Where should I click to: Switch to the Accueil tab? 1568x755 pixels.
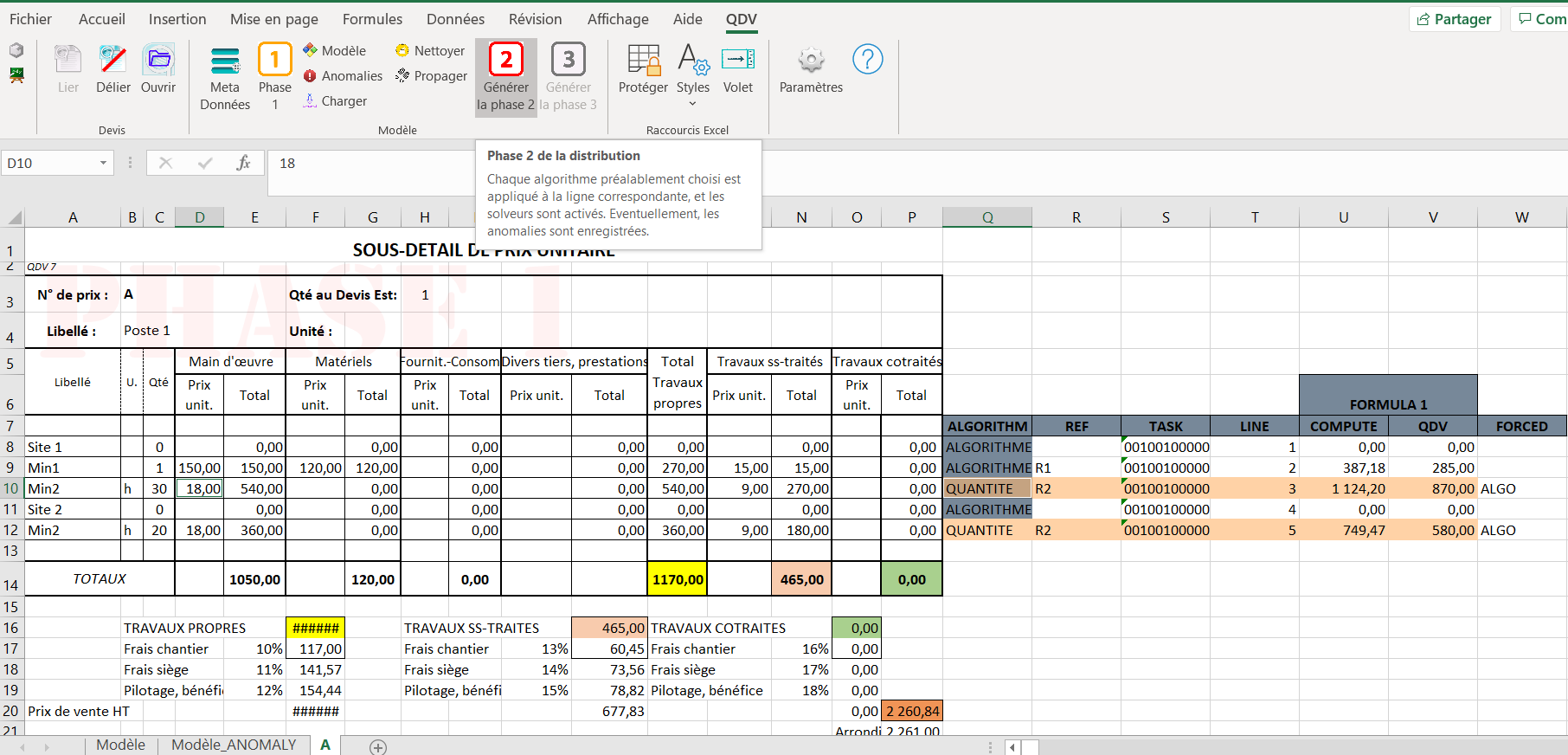point(102,19)
